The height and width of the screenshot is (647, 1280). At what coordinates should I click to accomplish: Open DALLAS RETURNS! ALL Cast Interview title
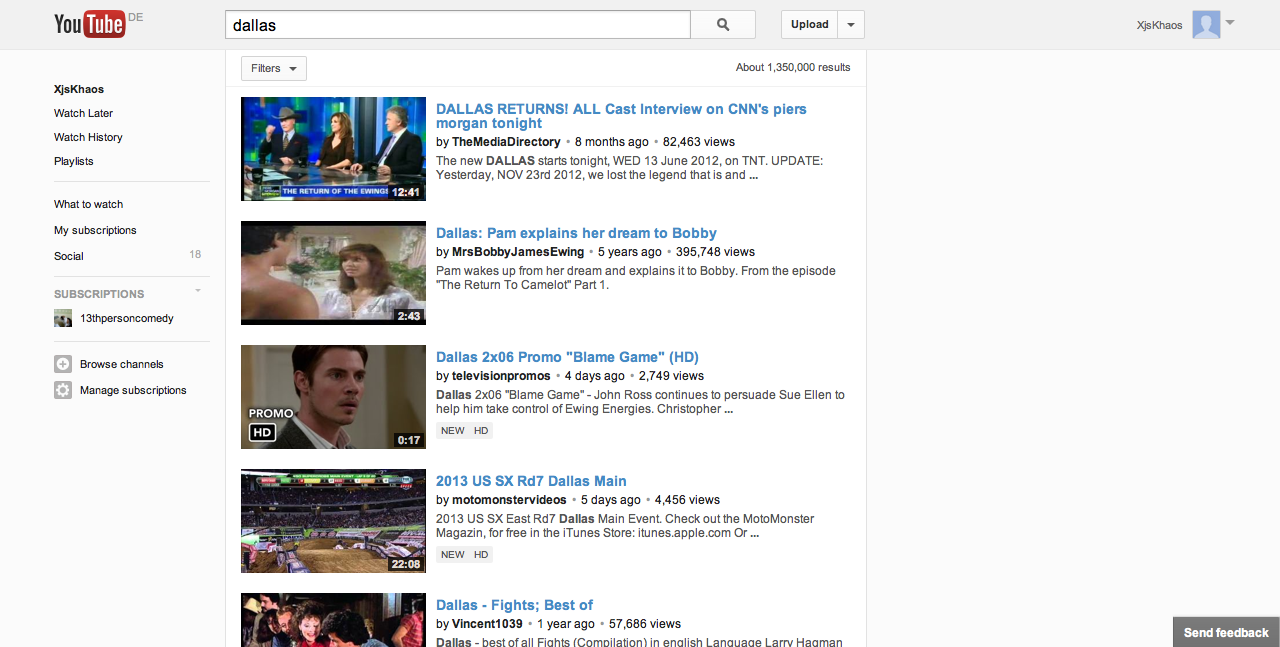click(x=621, y=116)
